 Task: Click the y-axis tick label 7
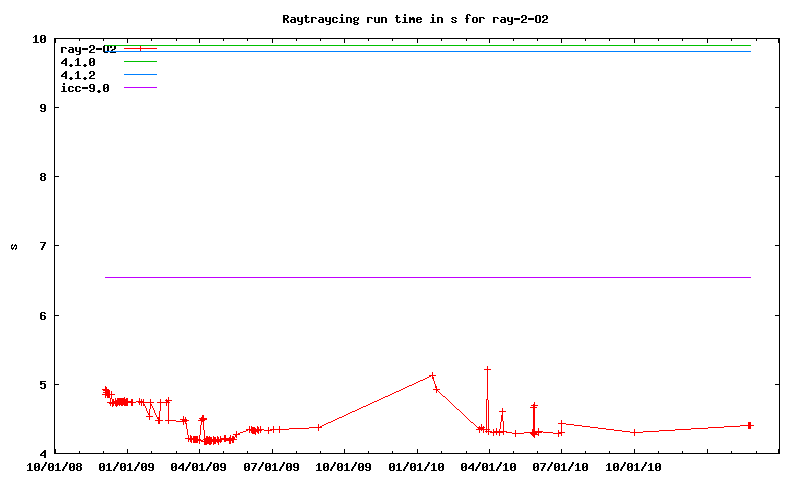[41, 246]
